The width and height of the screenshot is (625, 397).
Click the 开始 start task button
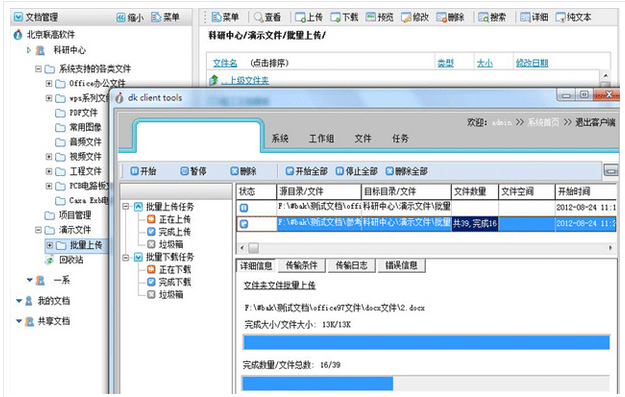click(143, 171)
